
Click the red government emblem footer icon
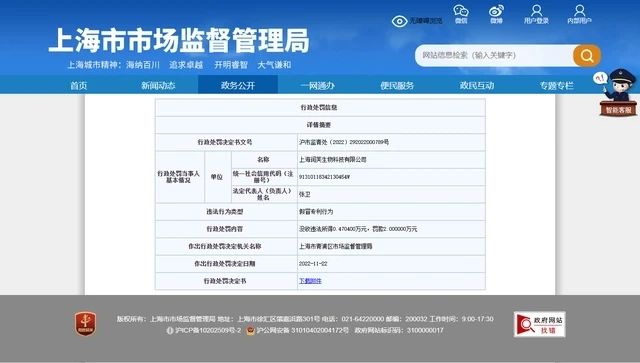coord(85,324)
